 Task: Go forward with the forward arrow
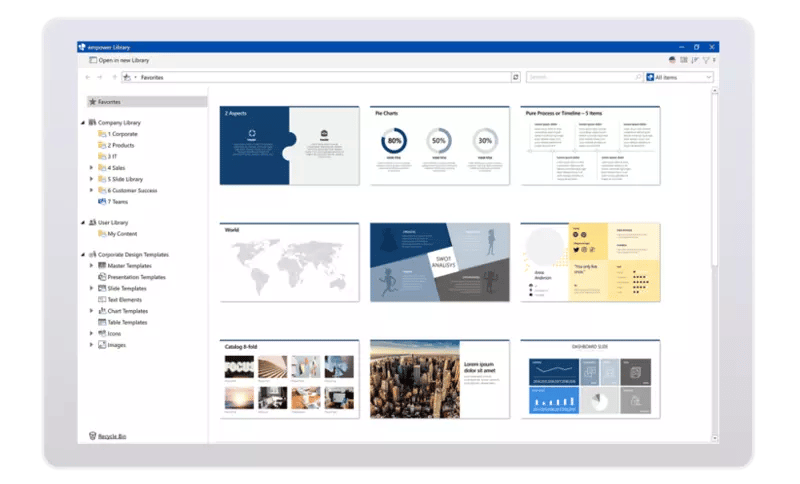[x=100, y=77]
